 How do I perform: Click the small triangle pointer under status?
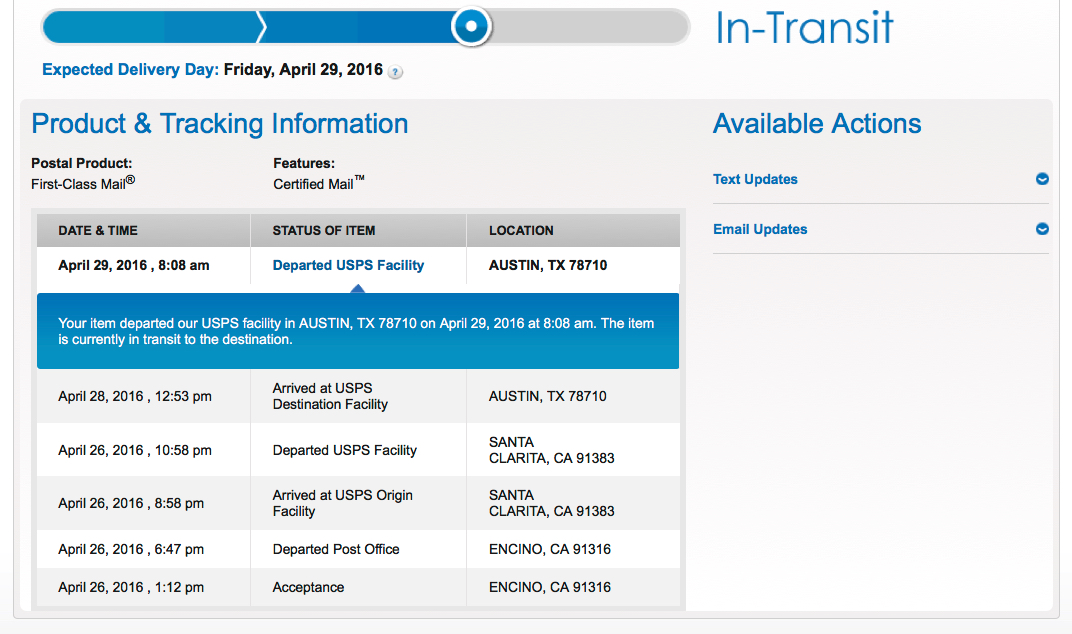pyautogui.click(x=357, y=289)
